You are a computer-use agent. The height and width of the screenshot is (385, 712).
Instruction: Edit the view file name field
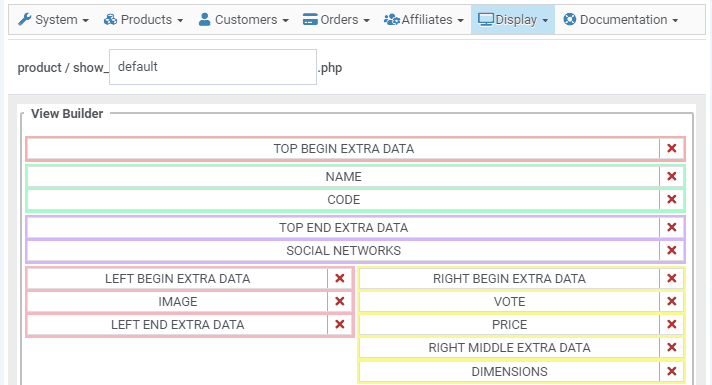tap(213, 67)
